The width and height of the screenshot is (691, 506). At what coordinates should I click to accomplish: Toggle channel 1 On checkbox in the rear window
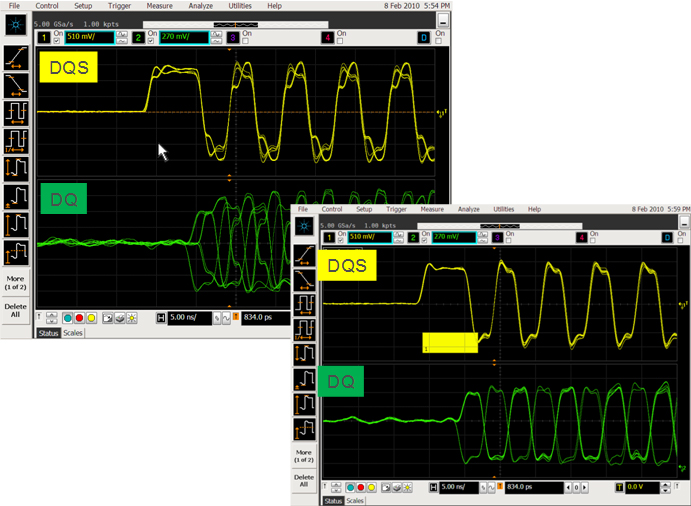[56, 41]
